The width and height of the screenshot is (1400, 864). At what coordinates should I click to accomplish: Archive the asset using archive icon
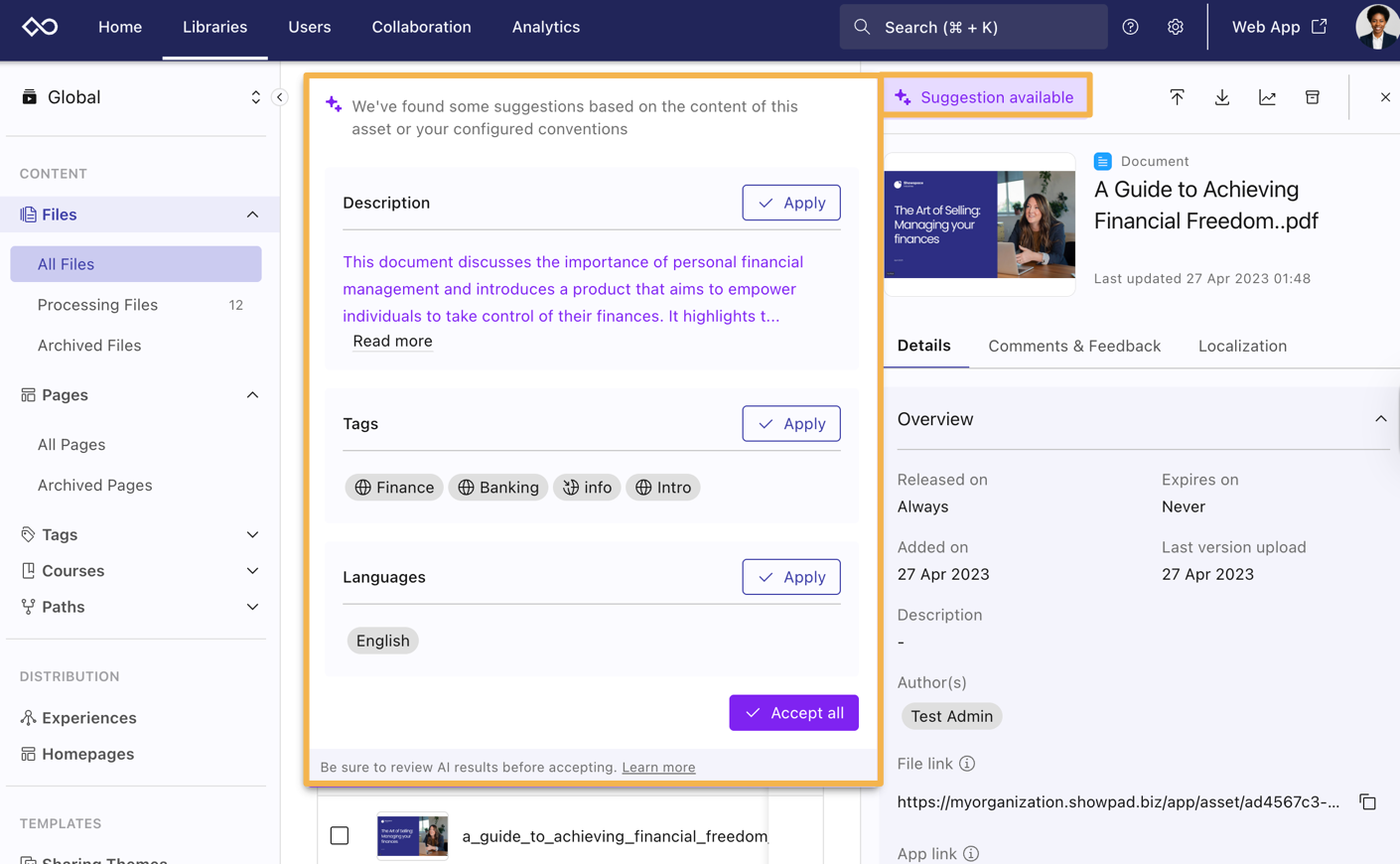[1312, 97]
